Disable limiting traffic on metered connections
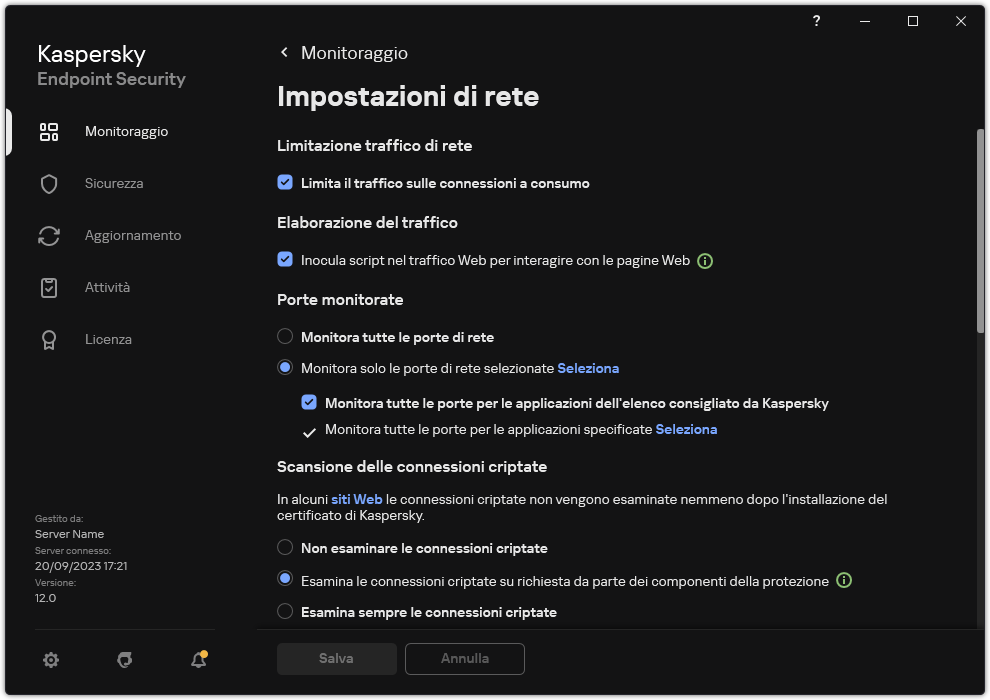Viewport: 990px width, 700px height. click(x=285, y=183)
